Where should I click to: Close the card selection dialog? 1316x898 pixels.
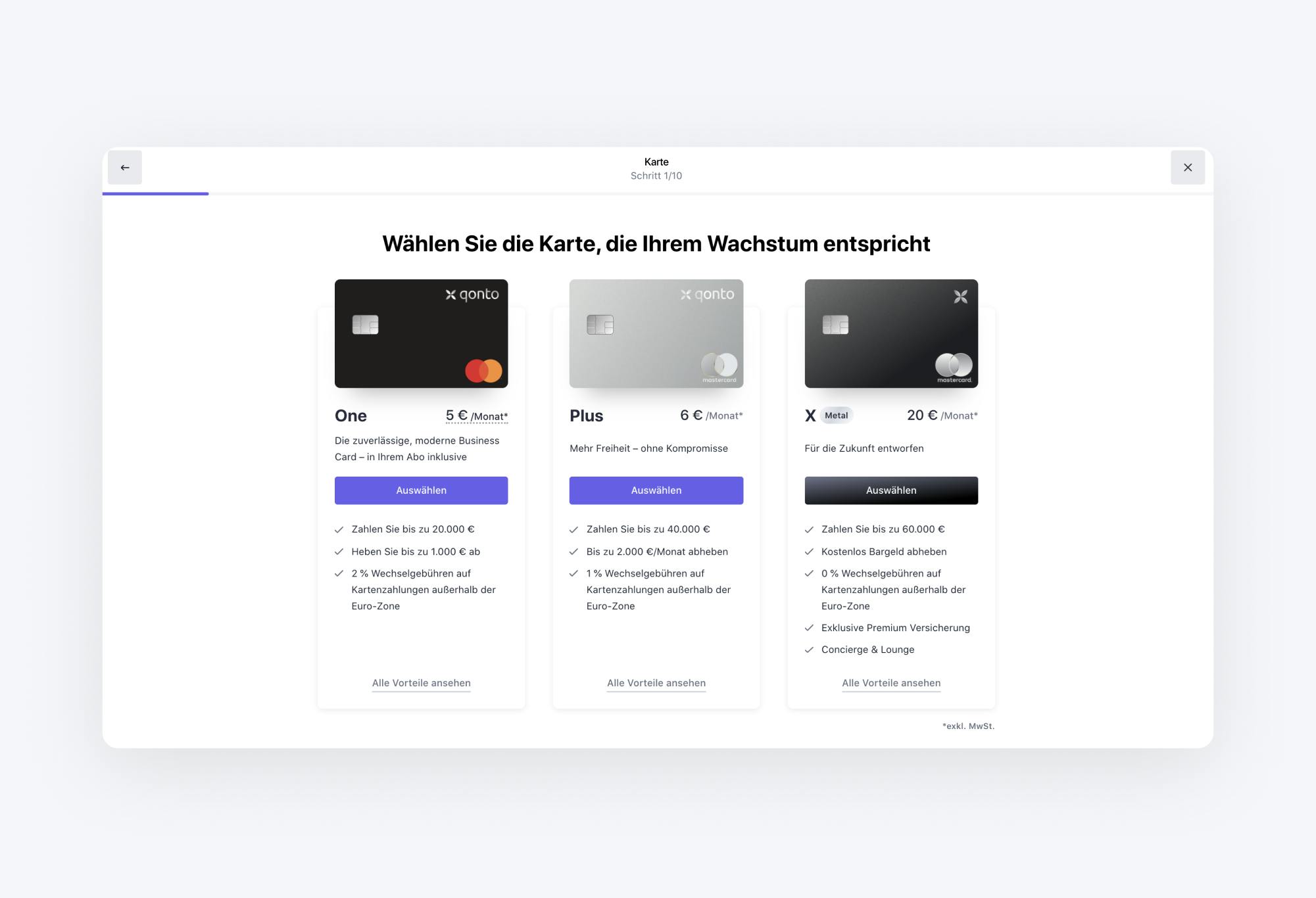1188,168
